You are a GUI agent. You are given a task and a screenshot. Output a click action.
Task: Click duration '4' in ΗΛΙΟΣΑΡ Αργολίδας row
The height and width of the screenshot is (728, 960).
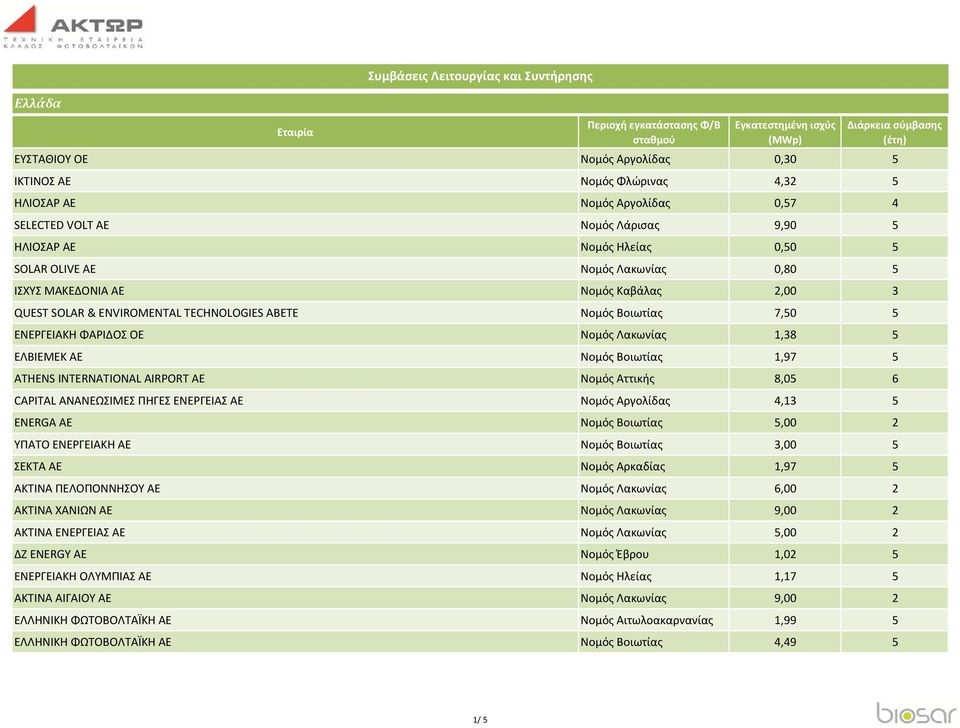894,203
